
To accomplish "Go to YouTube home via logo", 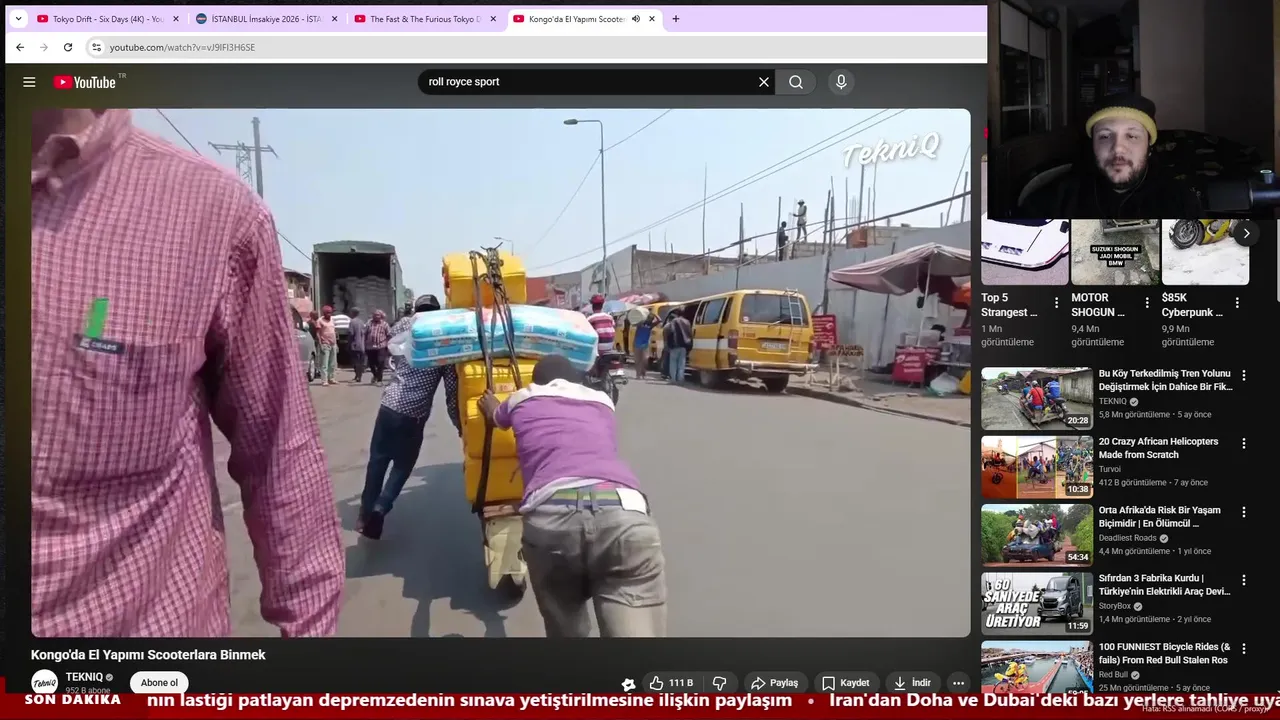I will [x=85, y=82].
